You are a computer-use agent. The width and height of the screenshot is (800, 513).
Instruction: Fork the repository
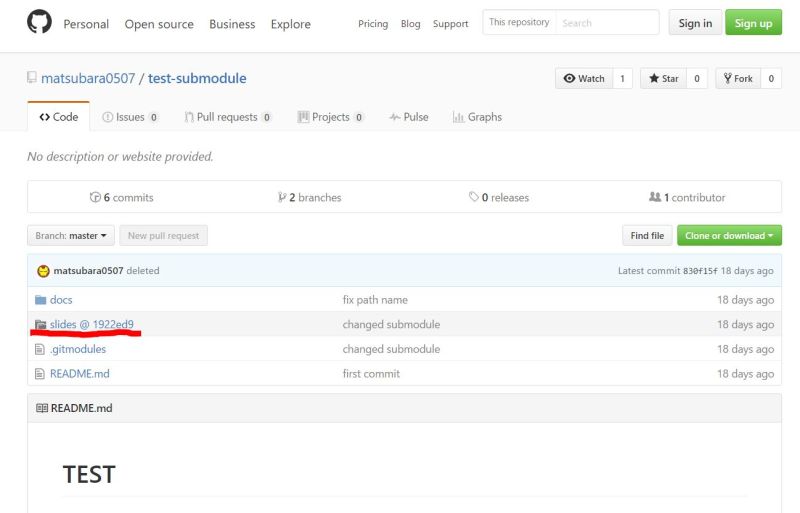pos(738,79)
